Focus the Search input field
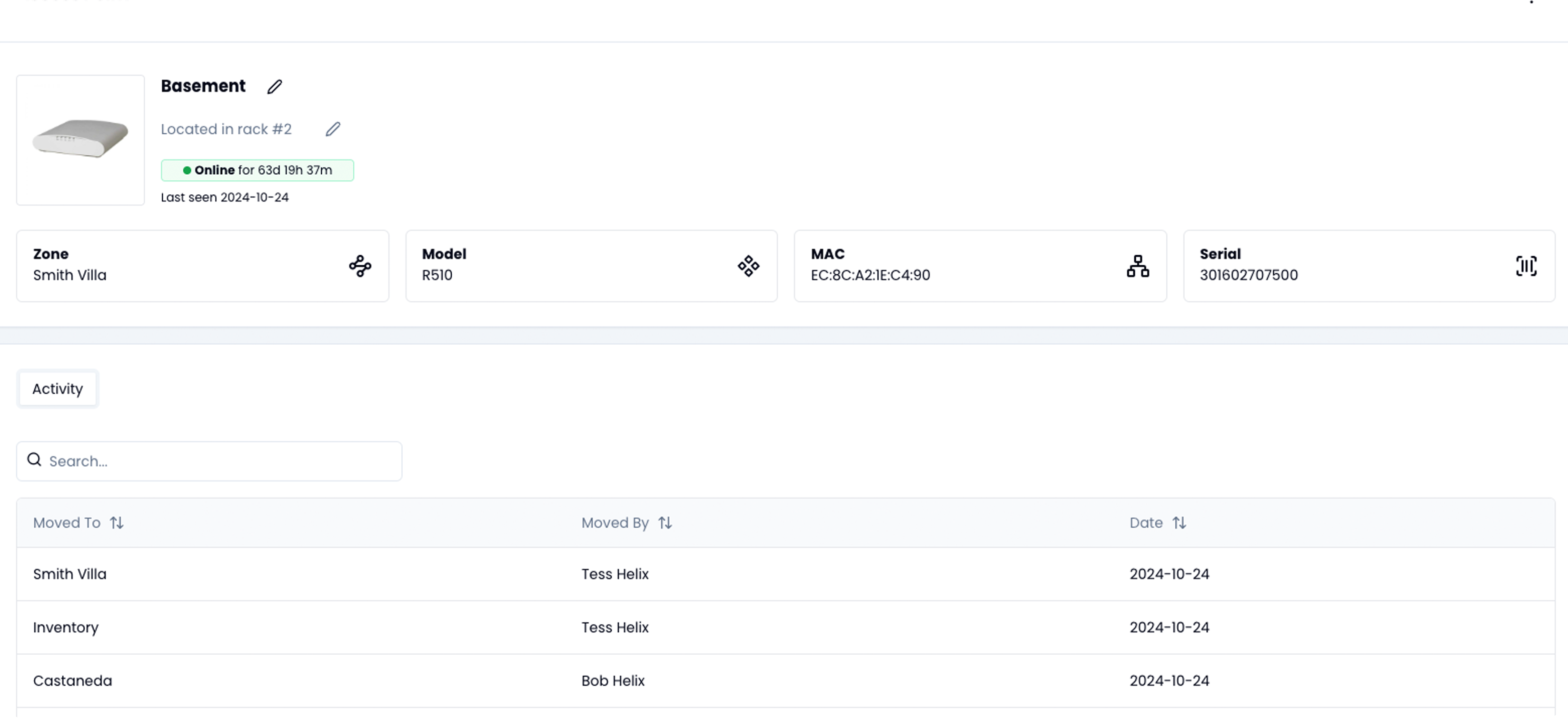The image size is (1568, 719). click(219, 461)
